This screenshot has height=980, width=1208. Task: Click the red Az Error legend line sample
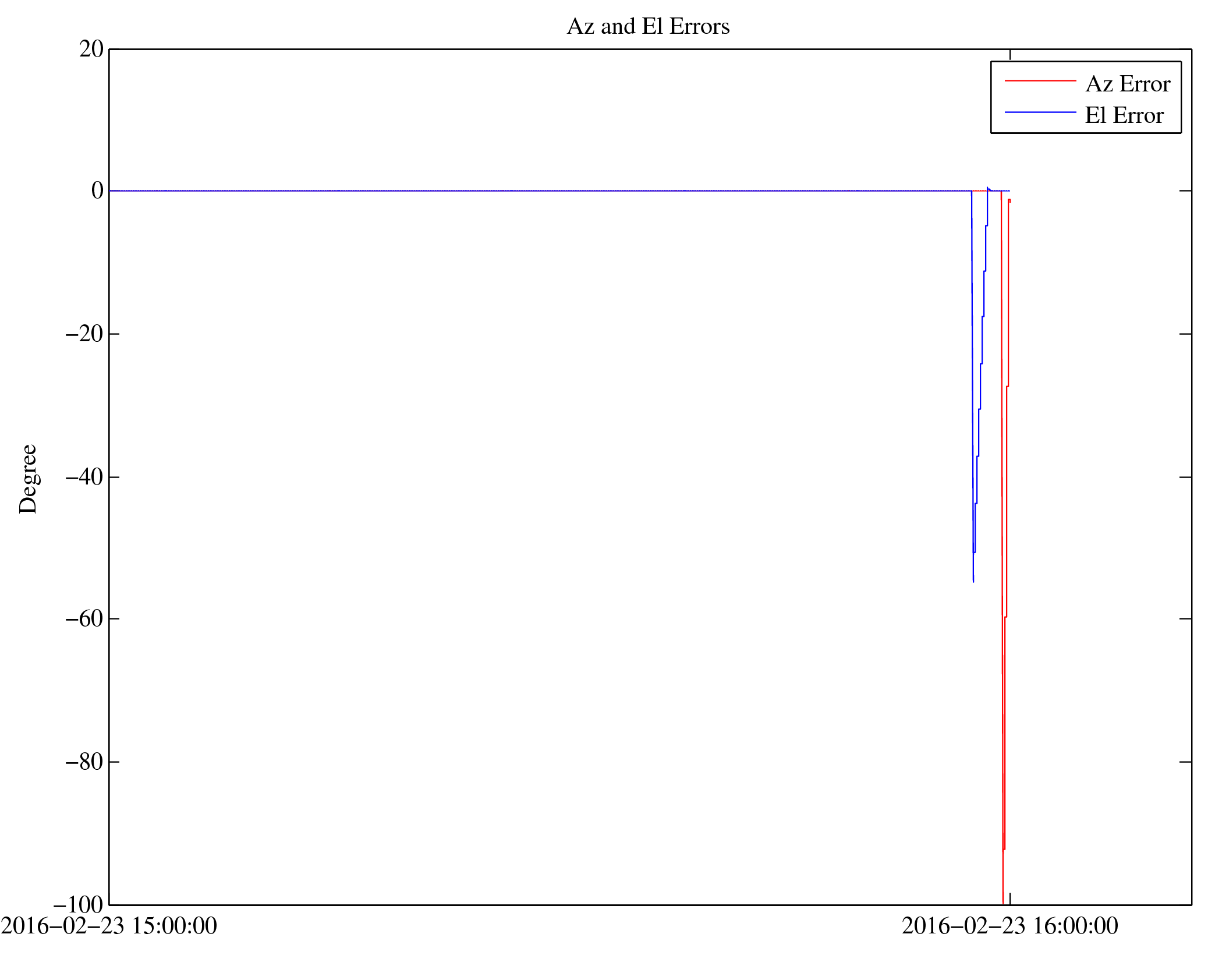click(1040, 81)
